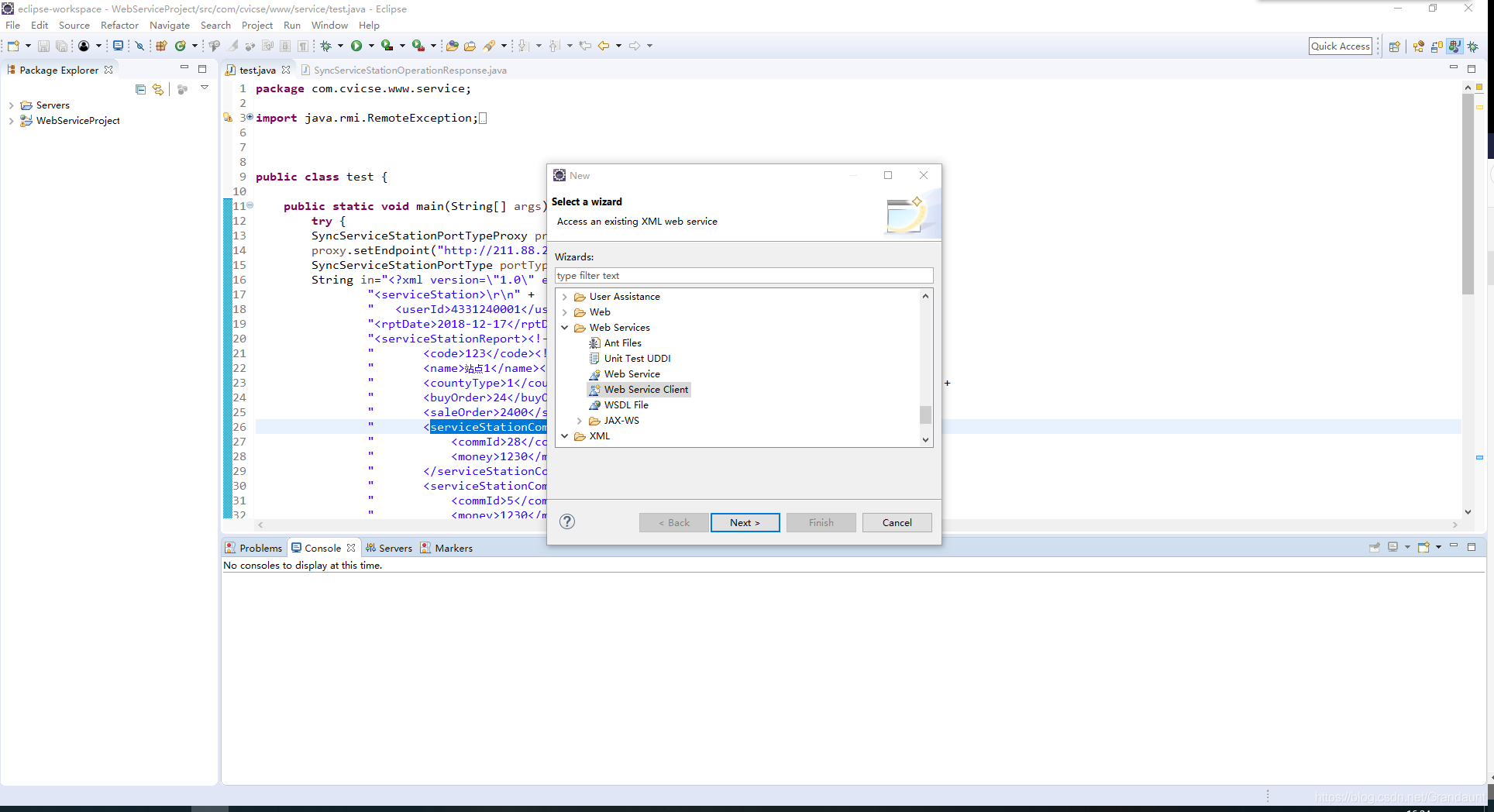Switch to the Markers tab

446,548
